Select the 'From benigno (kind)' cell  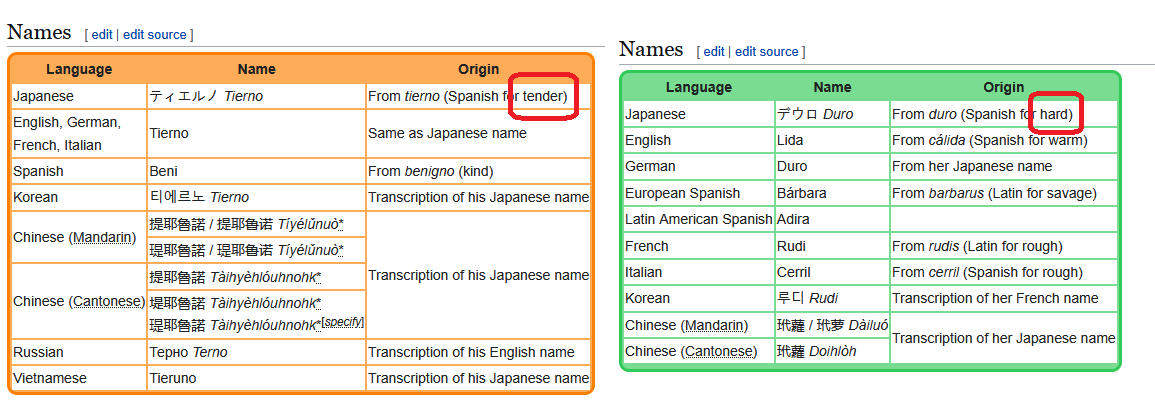[x=479, y=171]
